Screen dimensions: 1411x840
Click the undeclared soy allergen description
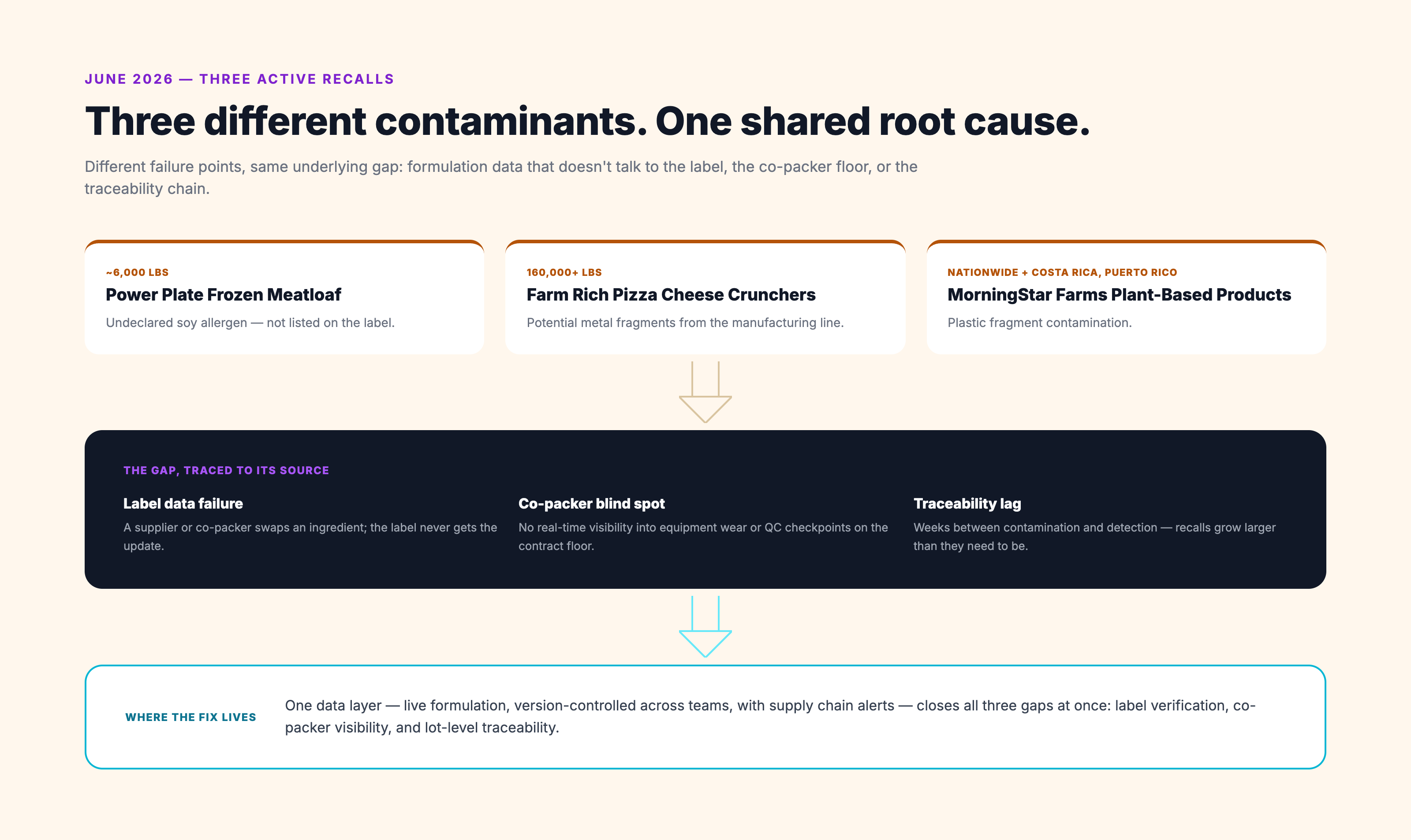click(250, 323)
